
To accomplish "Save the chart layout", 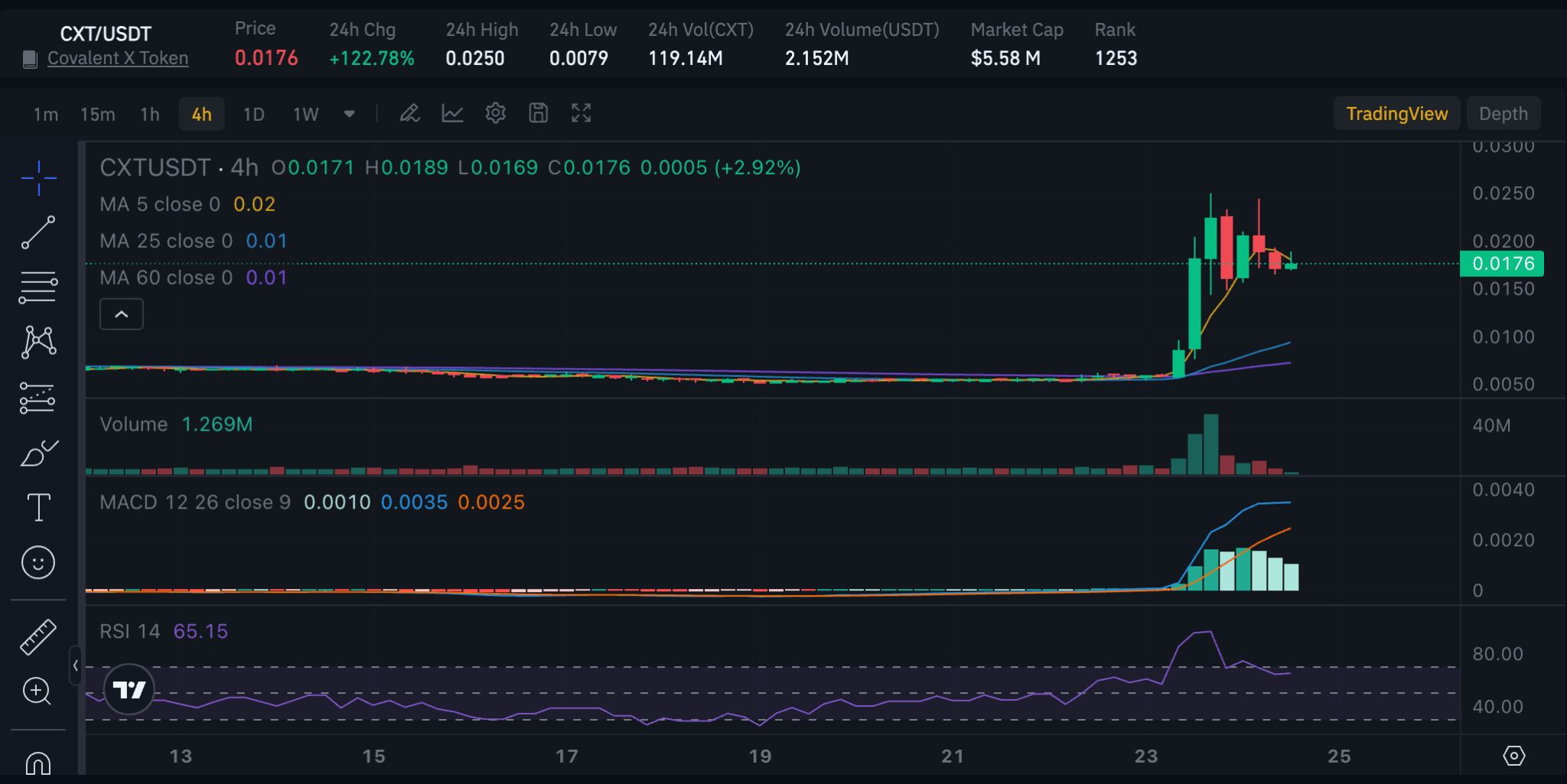I will point(539,112).
